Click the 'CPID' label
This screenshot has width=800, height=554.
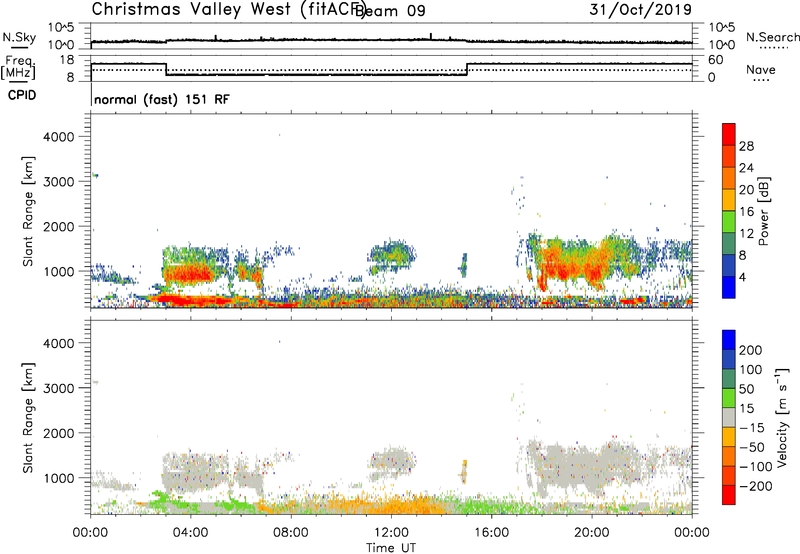click(x=22, y=95)
